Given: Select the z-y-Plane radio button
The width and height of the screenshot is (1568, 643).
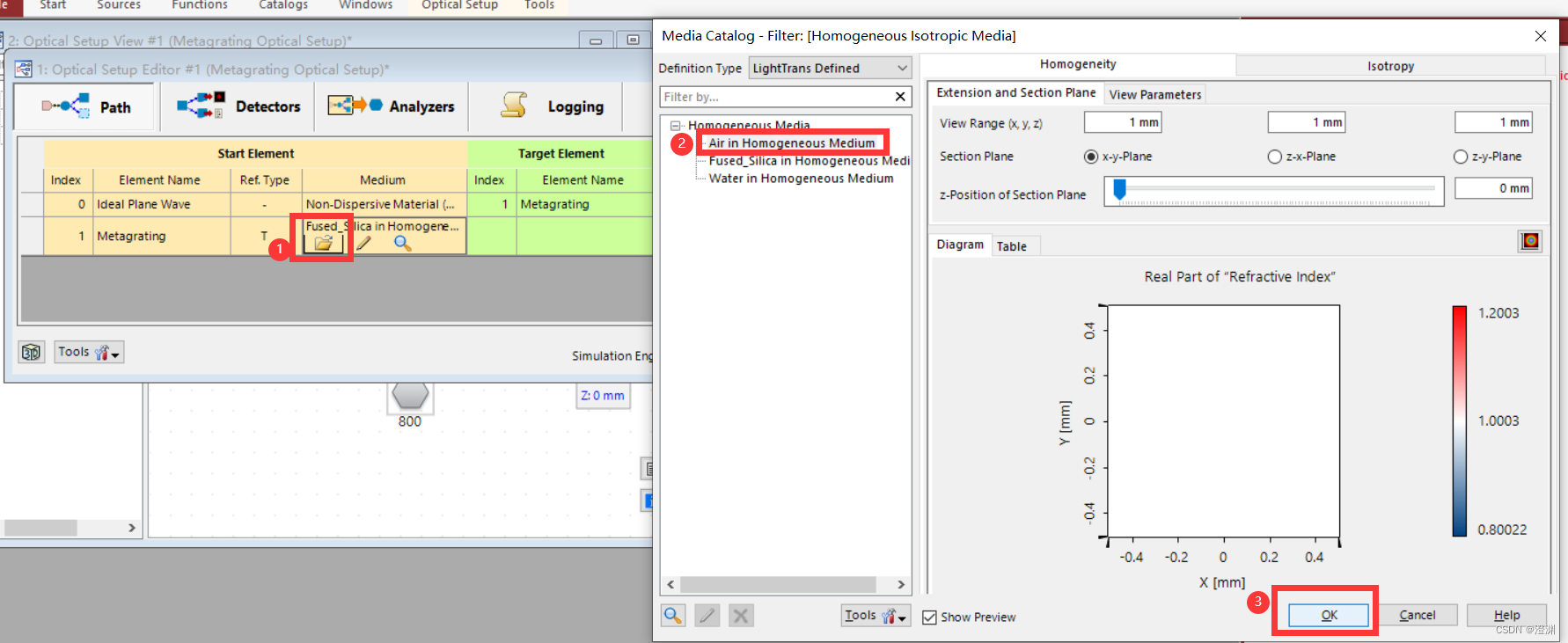Looking at the screenshot, I should (1461, 157).
